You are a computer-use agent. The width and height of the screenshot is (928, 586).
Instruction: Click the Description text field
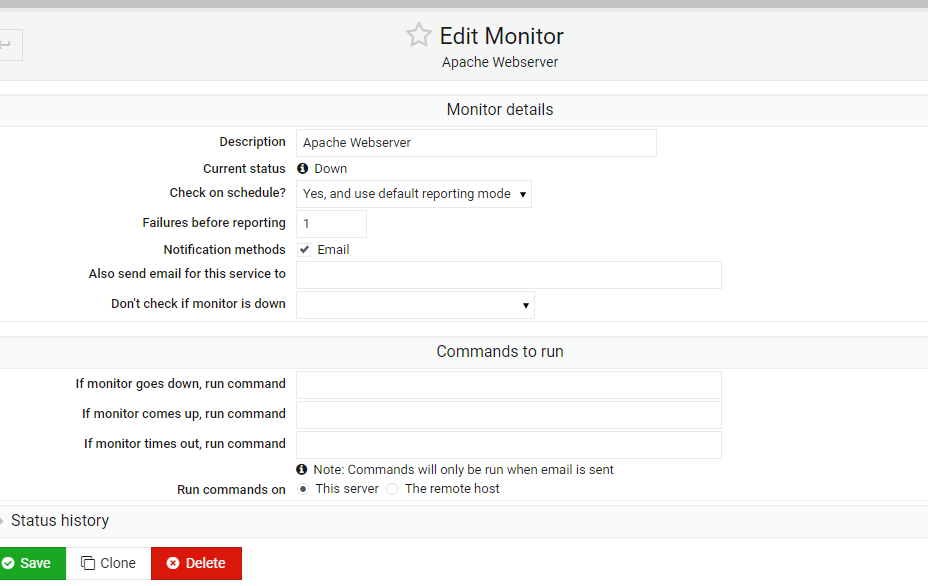point(476,143)
